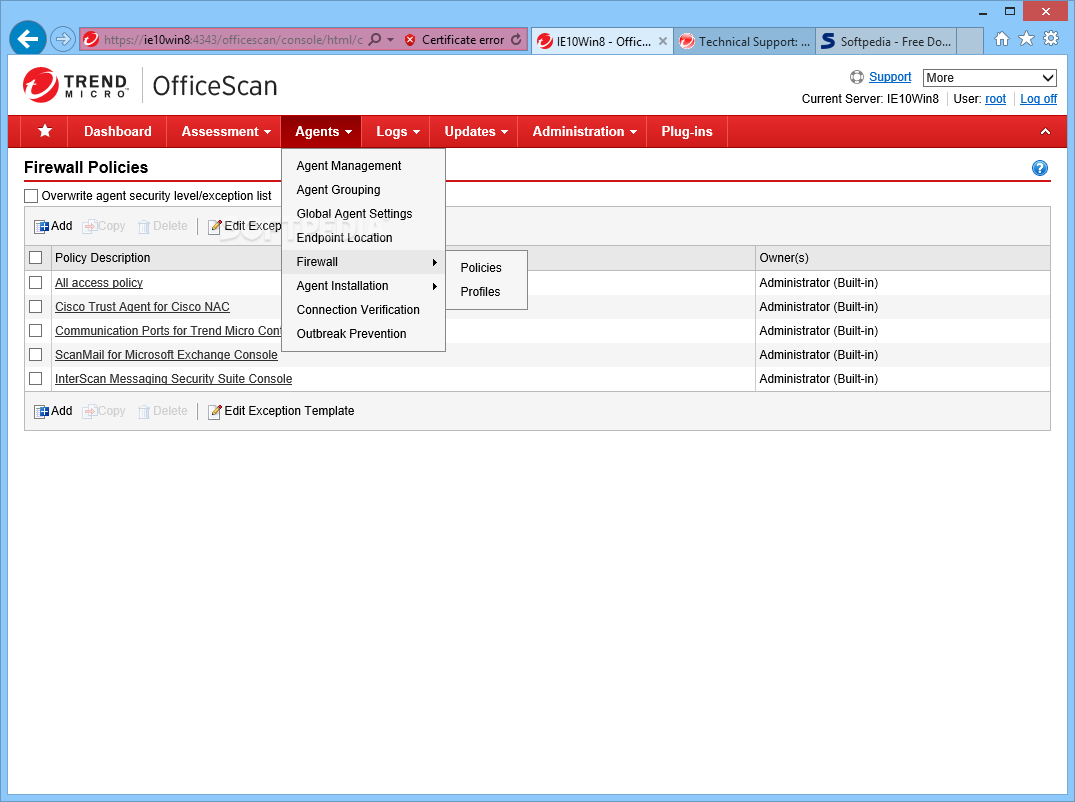Open InterScan Messaging Security Suite Console
The height and width of the screenshot is (802, 1075).
coord(173,378)
